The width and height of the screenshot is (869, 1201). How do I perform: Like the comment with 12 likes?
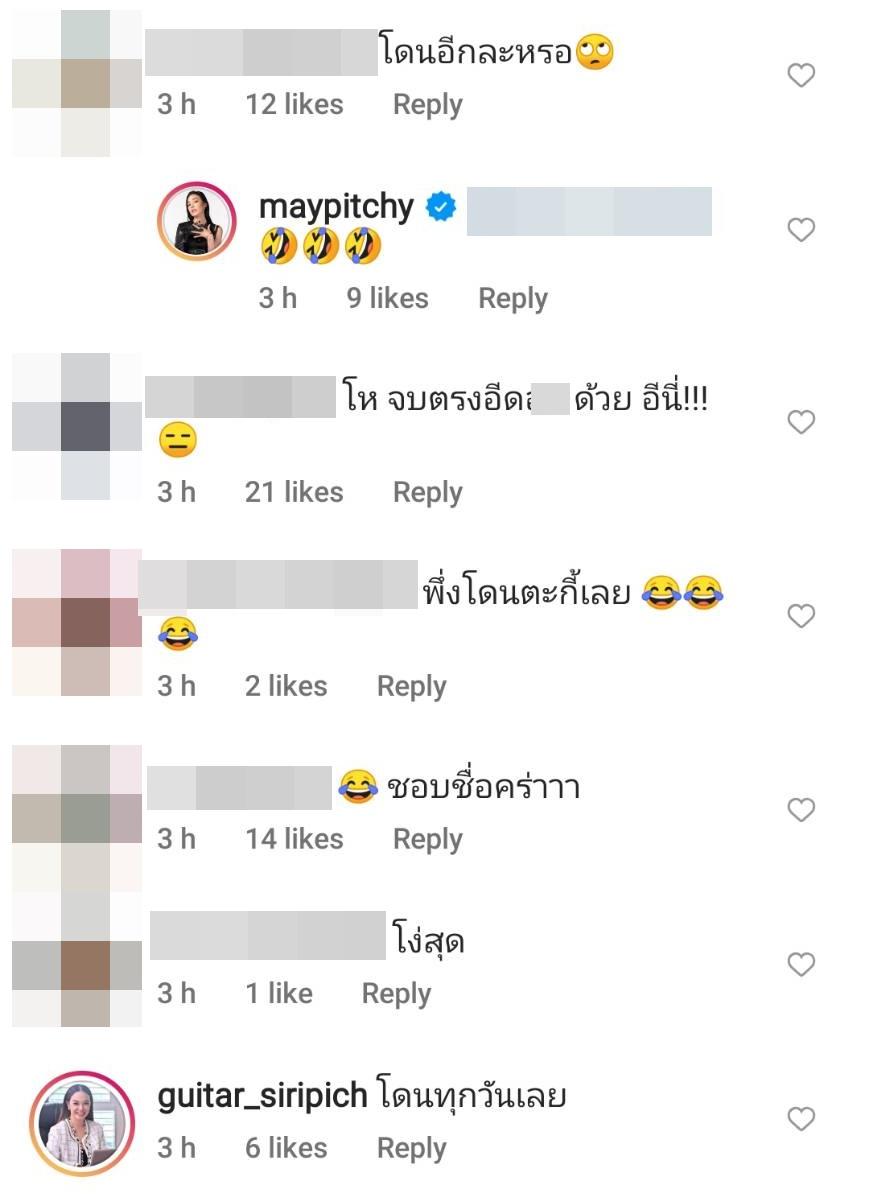[801, 75]
